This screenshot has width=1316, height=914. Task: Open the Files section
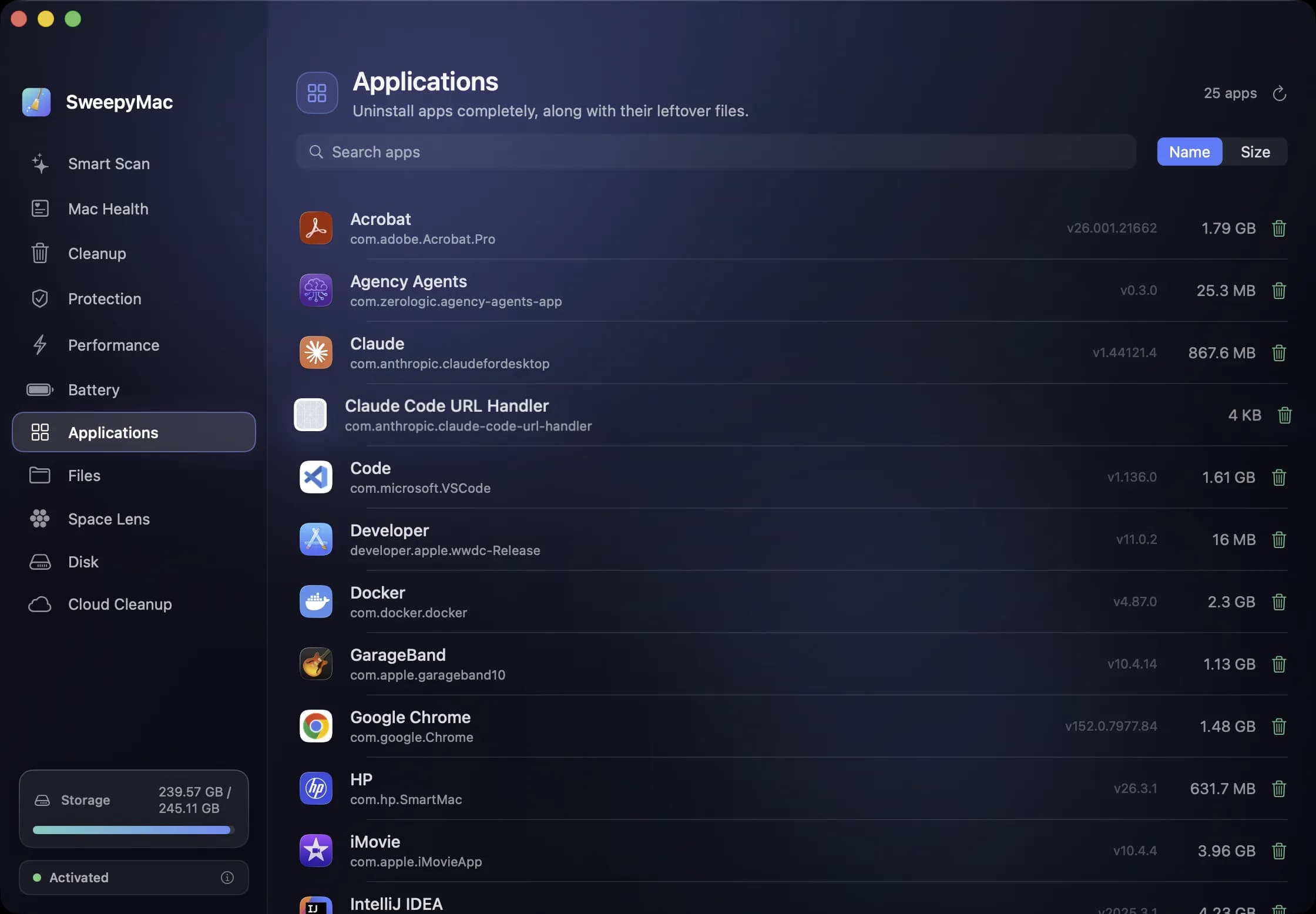point(134,476)
